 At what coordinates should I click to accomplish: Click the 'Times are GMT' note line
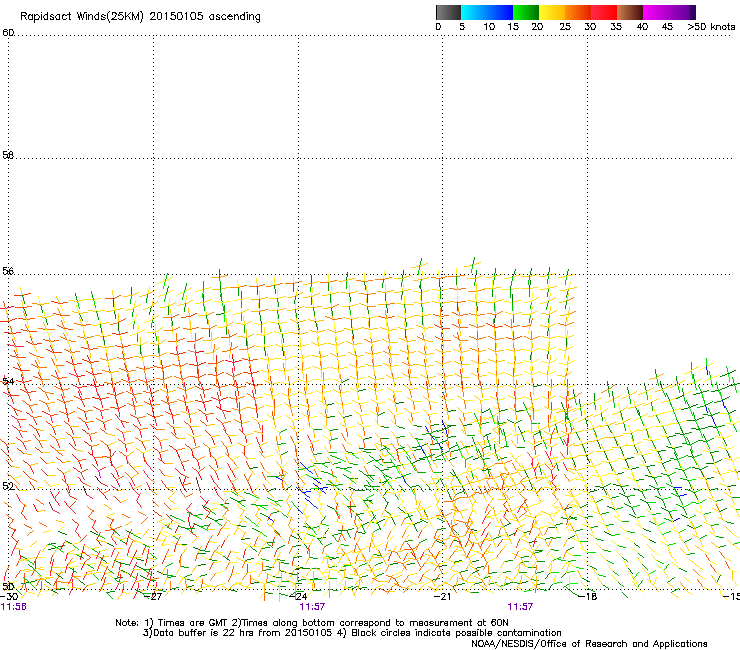[312, 623]
